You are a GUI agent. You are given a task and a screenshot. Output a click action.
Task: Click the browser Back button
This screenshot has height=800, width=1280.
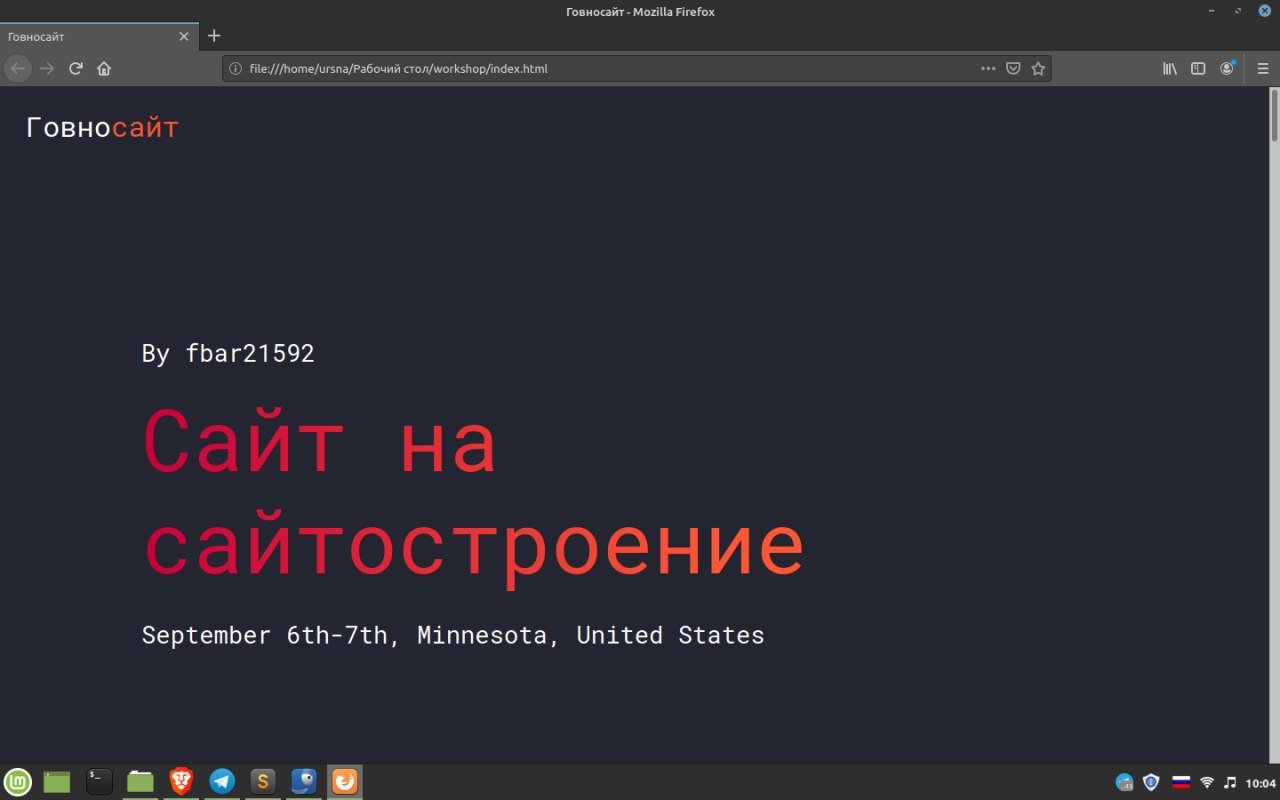pyautogui.click(x=18, y=69)
